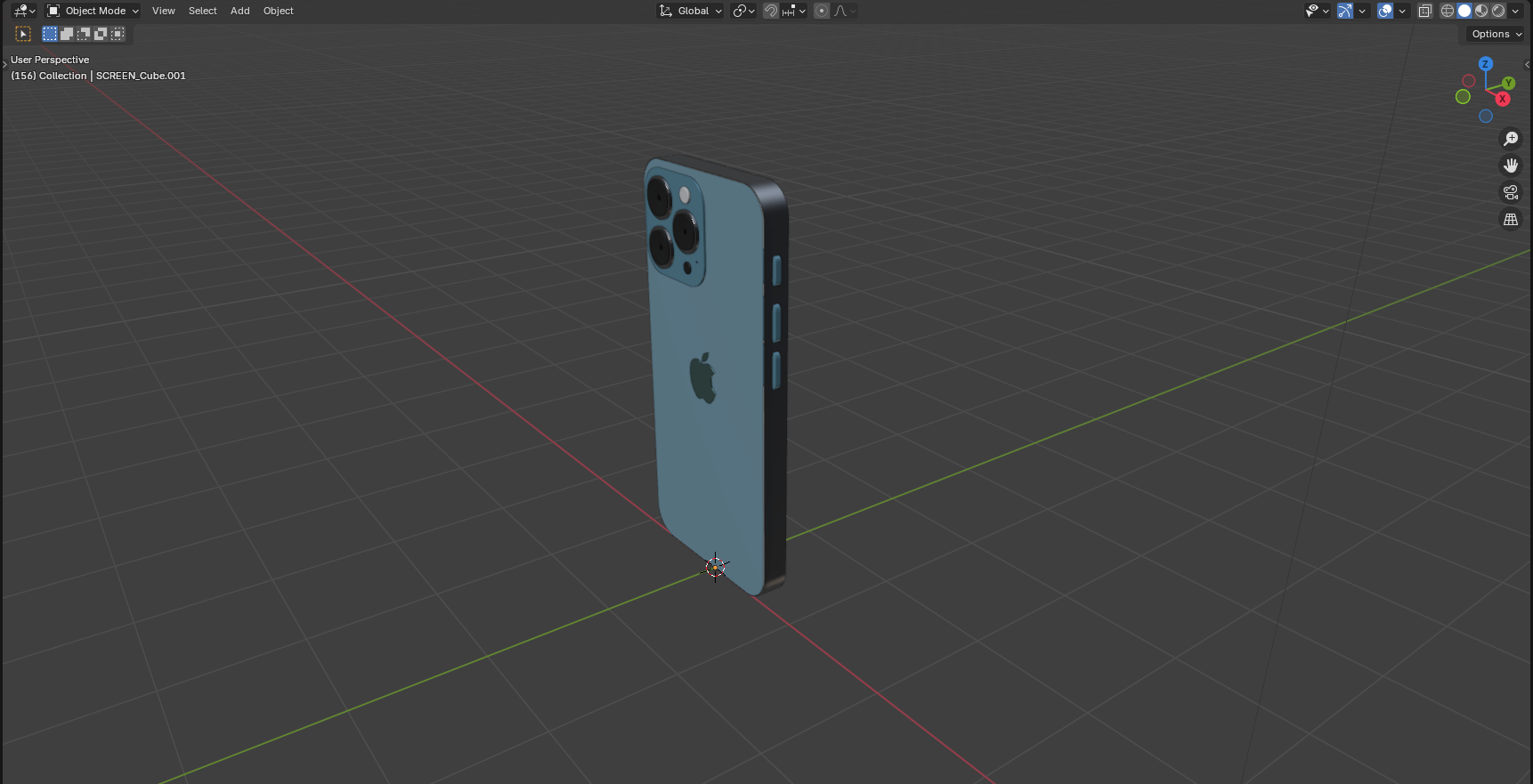Set selection mode to invert
The image size is (1533, 784).
tap(101, 34)
